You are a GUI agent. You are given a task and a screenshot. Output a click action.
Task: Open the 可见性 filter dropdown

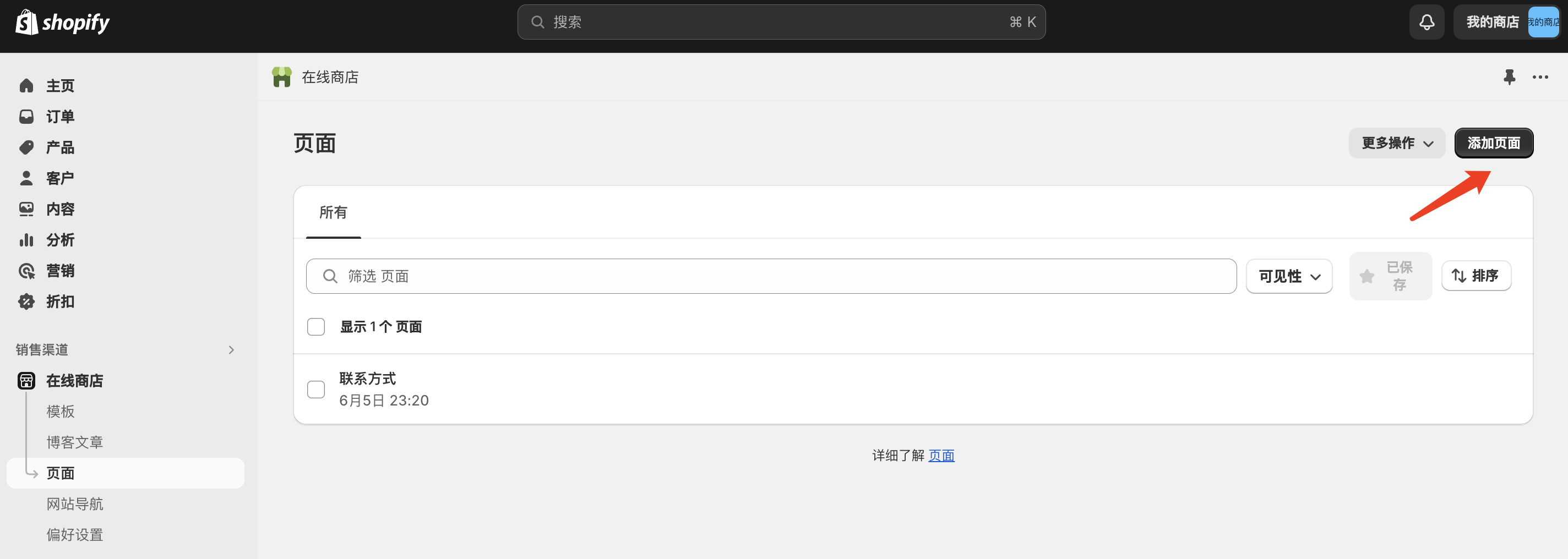point(1289,277)
